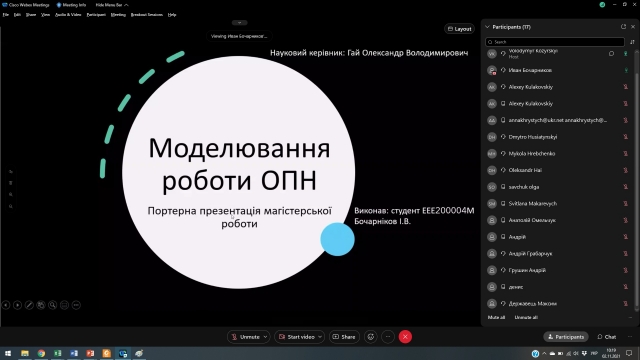This screenshot has height=360, width=640.
Task: Click the more options icon in viewer toolbar
Action: (76, 305)
